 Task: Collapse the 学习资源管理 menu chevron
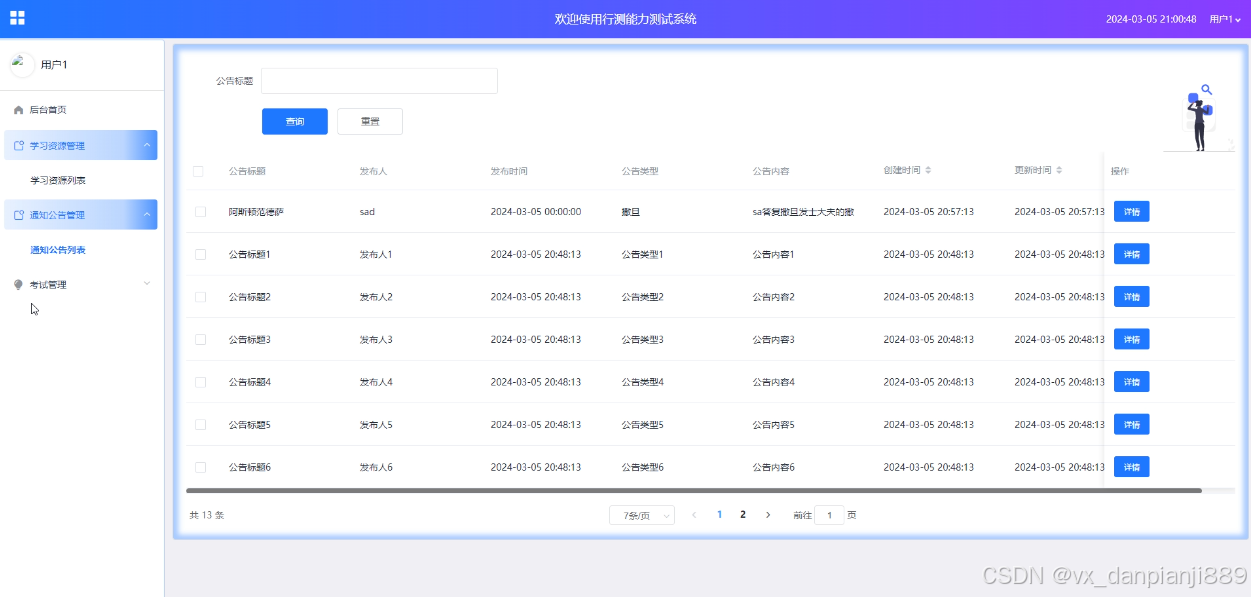point(147,146)
